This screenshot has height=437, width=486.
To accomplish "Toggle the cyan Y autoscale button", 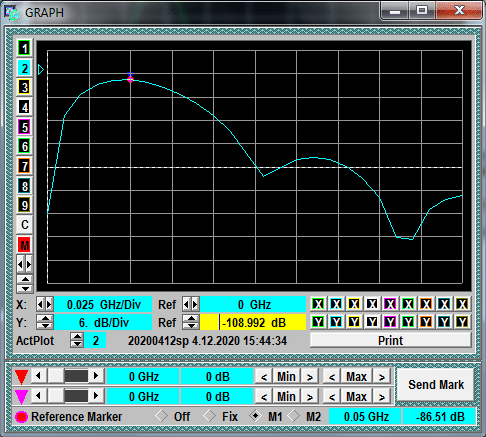I will [336, 322].
